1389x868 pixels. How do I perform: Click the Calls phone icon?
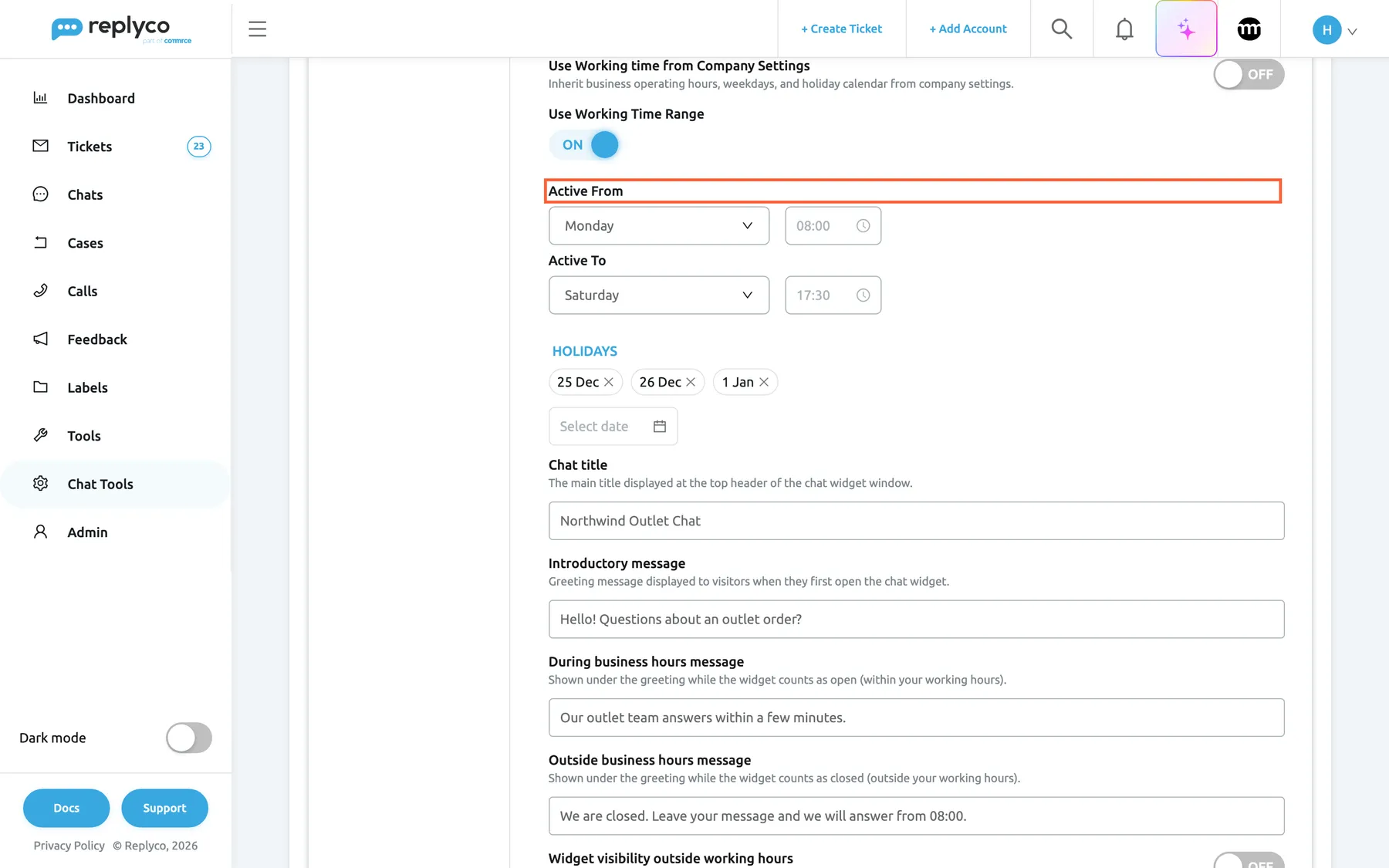pyautogui.click(x=40, y=291)
